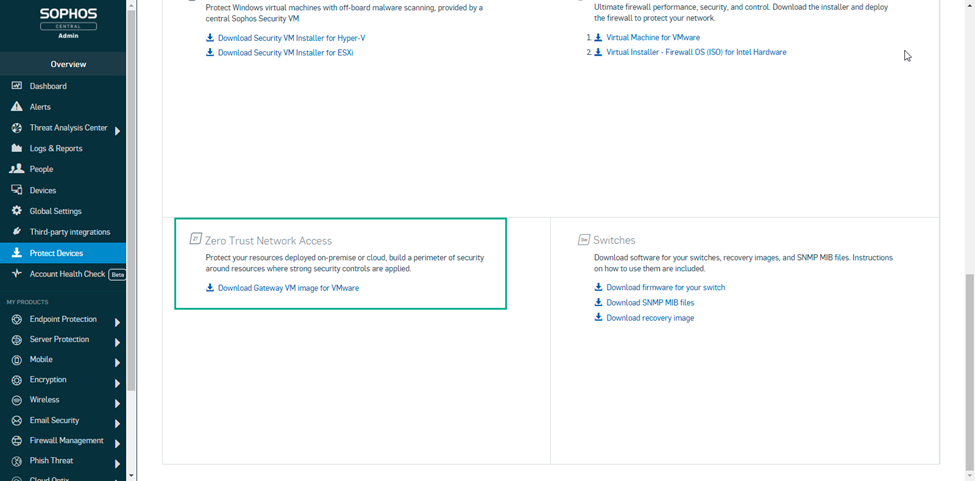Open the Download SNMP MIB files link
The width and height of the screenshot is (975, 481).
tap(650, 303)
